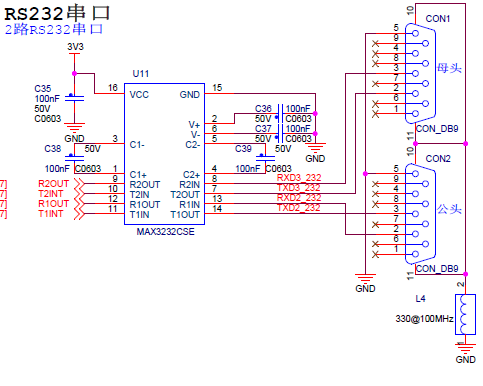483x386 pixels.
Task: Click the TXD3_232 net label
Action: (299, 188)
